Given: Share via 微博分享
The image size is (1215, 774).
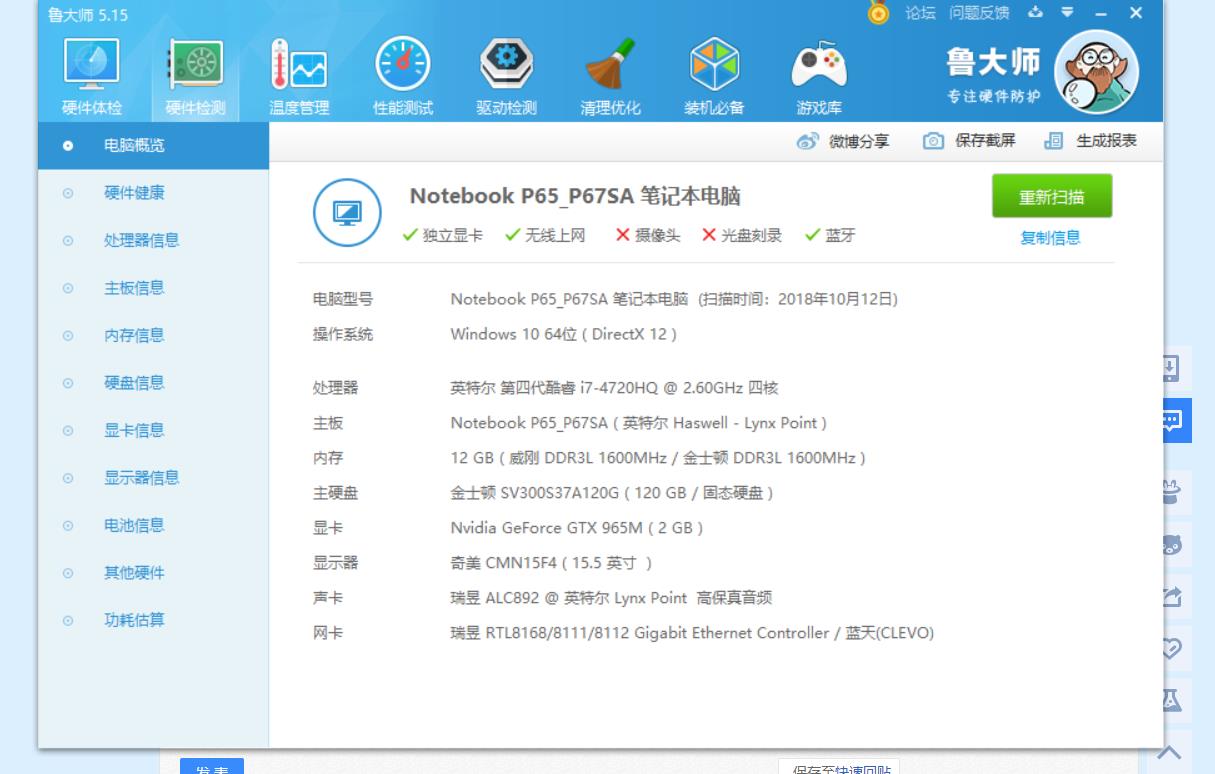Looking at the screenshot, I should 843,141.
